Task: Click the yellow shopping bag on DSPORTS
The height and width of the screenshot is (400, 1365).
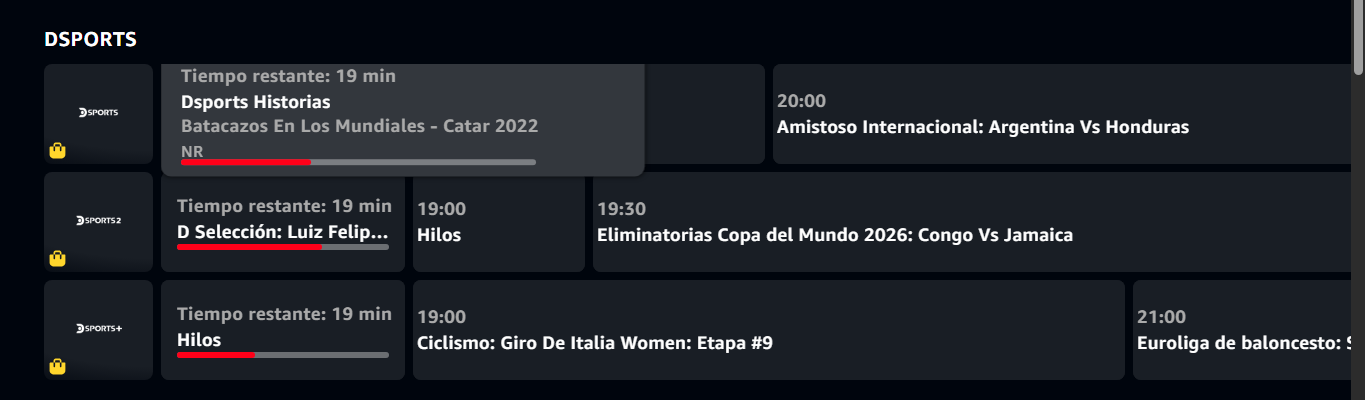Action: click(58, 151)
